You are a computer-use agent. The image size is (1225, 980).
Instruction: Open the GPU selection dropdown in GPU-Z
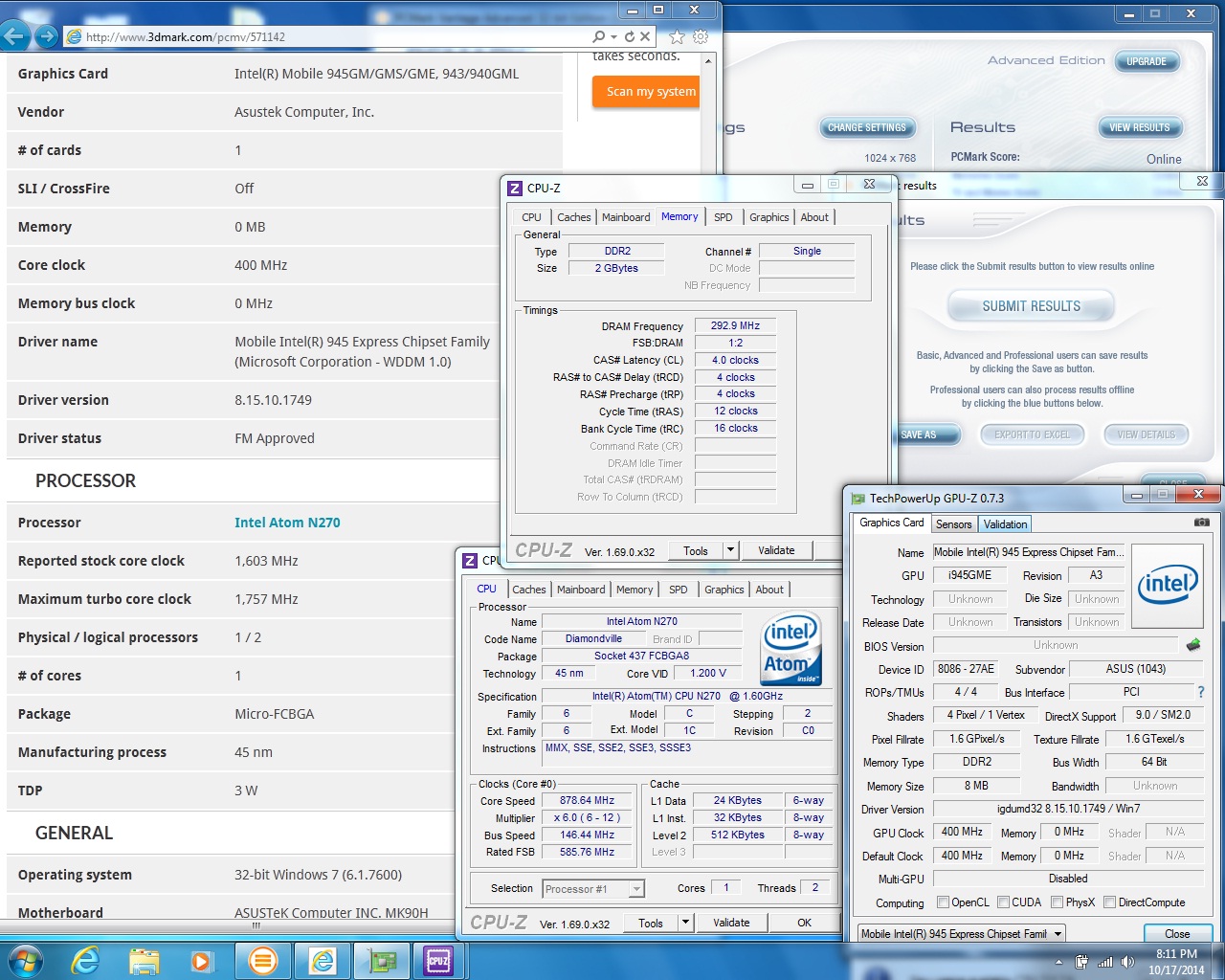tap(1058, 933)
